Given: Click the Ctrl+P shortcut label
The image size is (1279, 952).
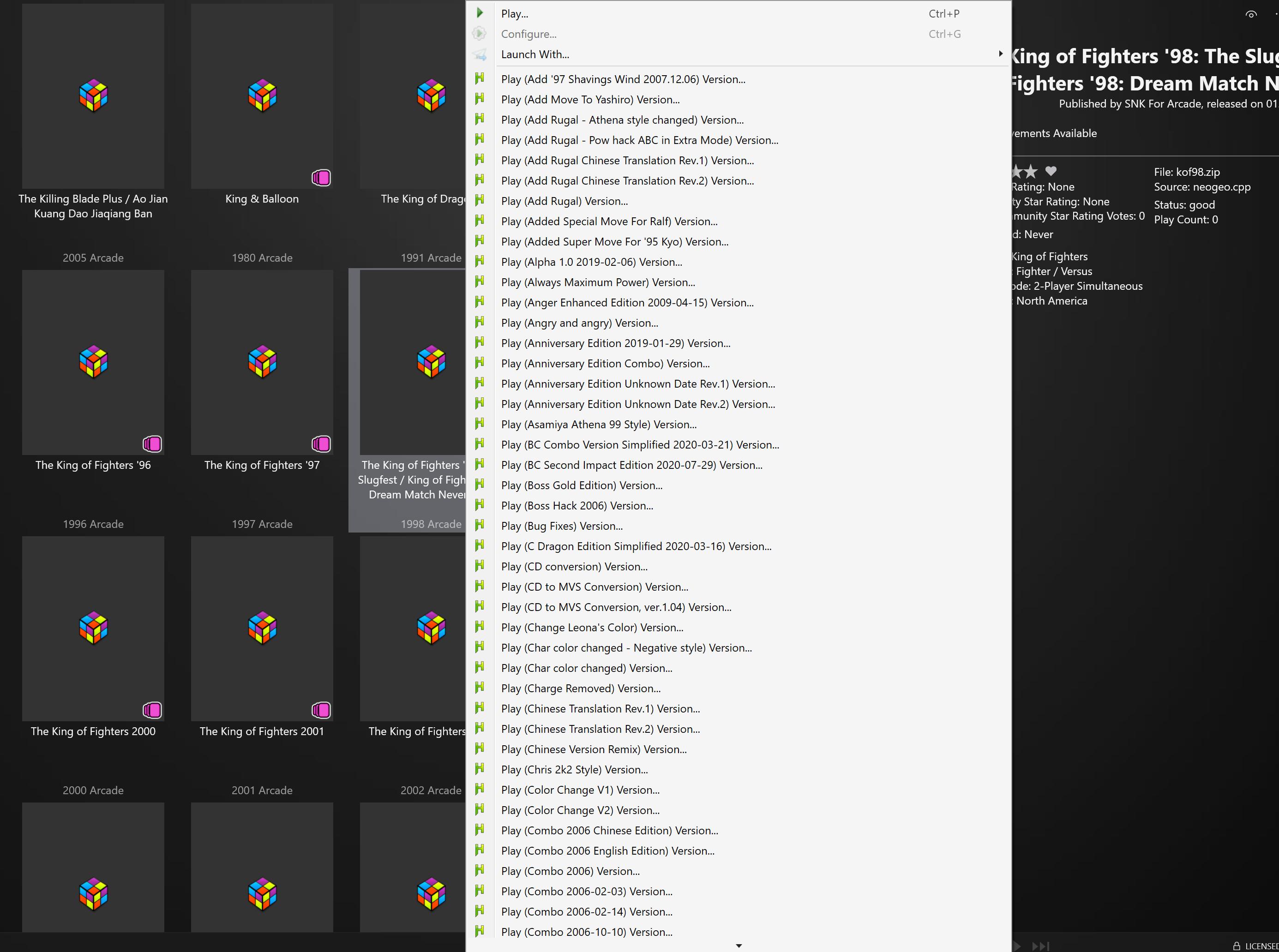Looking at the screenshot, I should click(944, 13).
